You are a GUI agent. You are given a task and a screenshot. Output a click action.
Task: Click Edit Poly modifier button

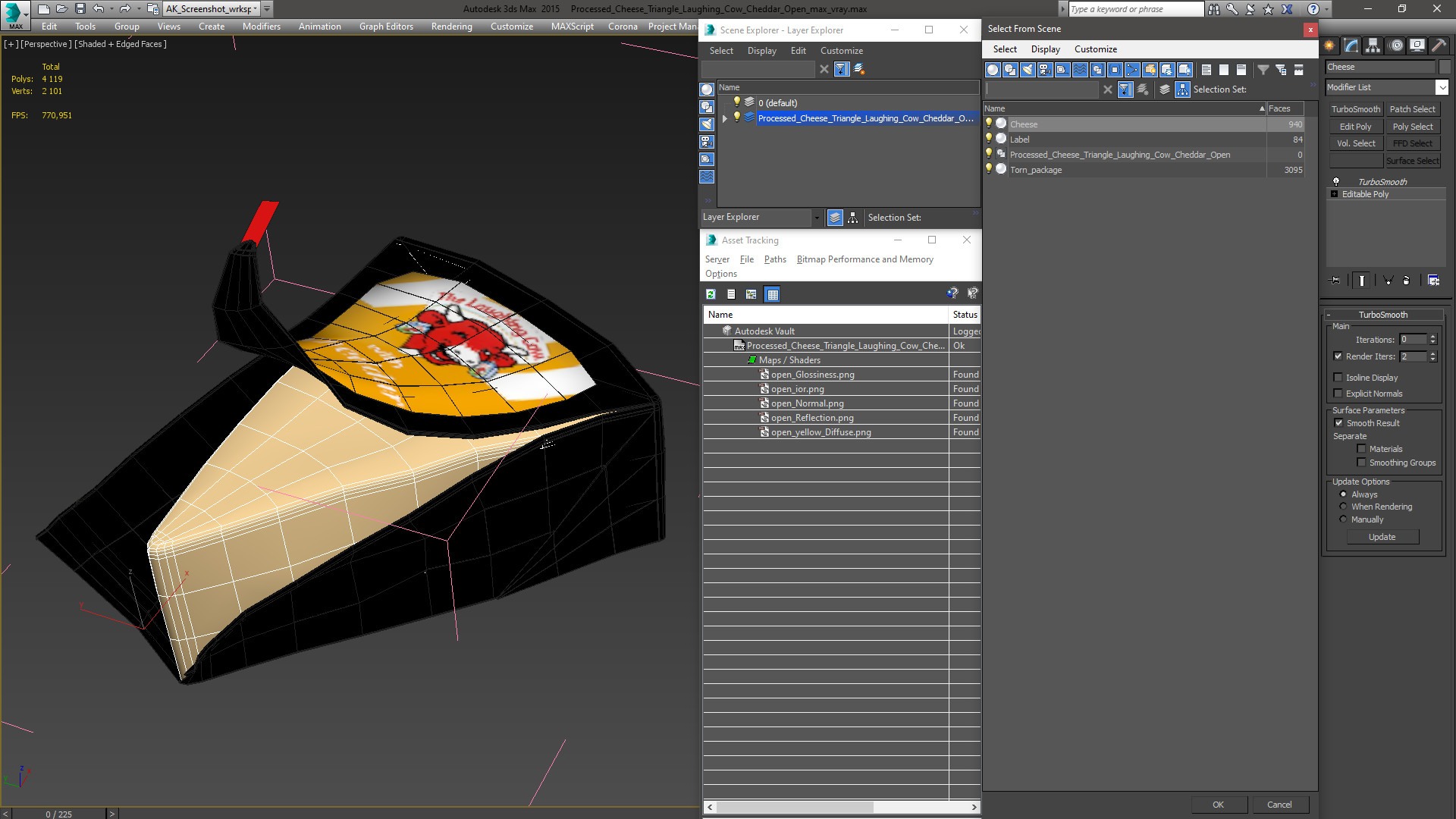coord(1355,127)
